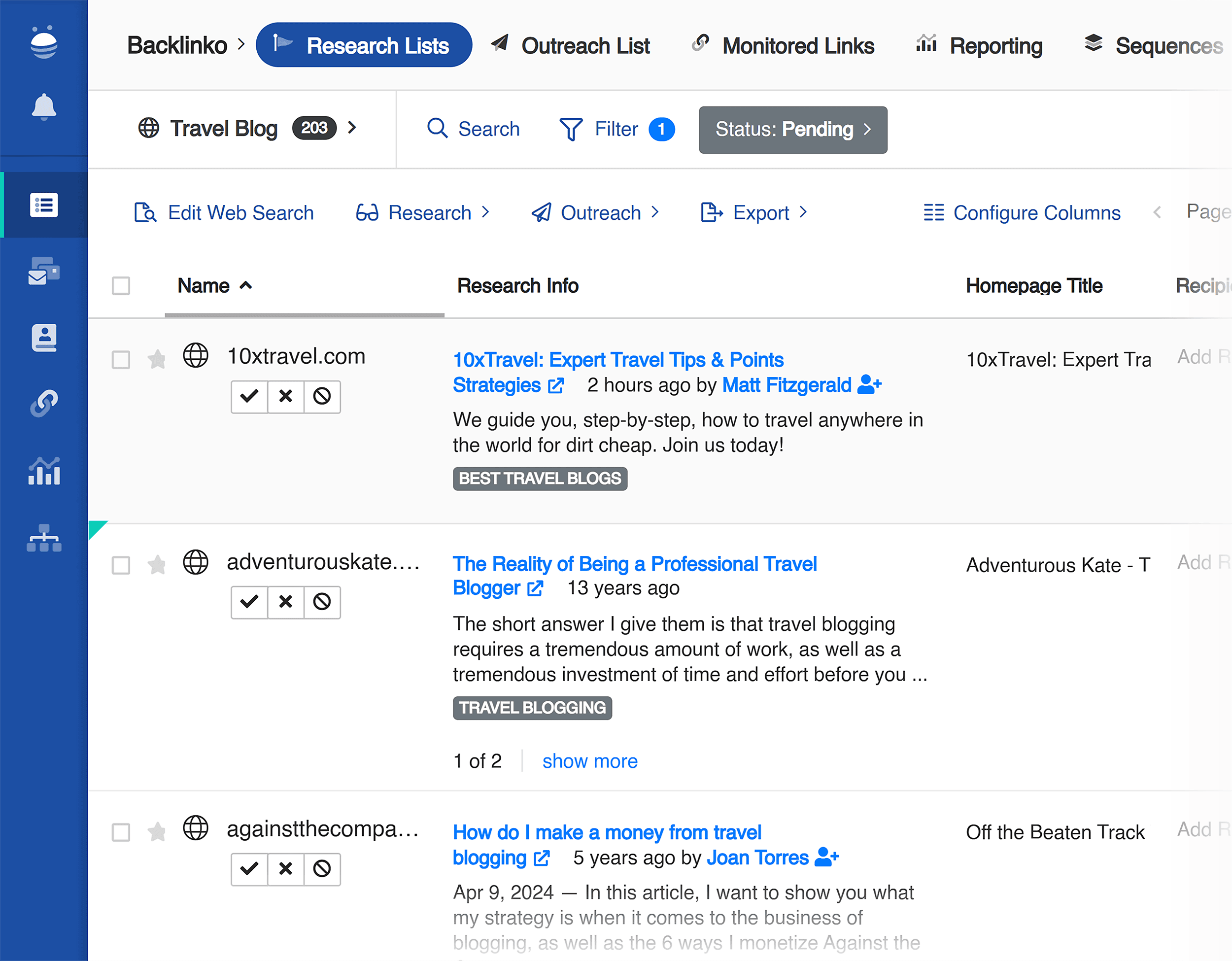This screenshot has width=1232, height=961.
Task: Open the sitemap hierarchy sidebar icon
Action: click(44, 538)
